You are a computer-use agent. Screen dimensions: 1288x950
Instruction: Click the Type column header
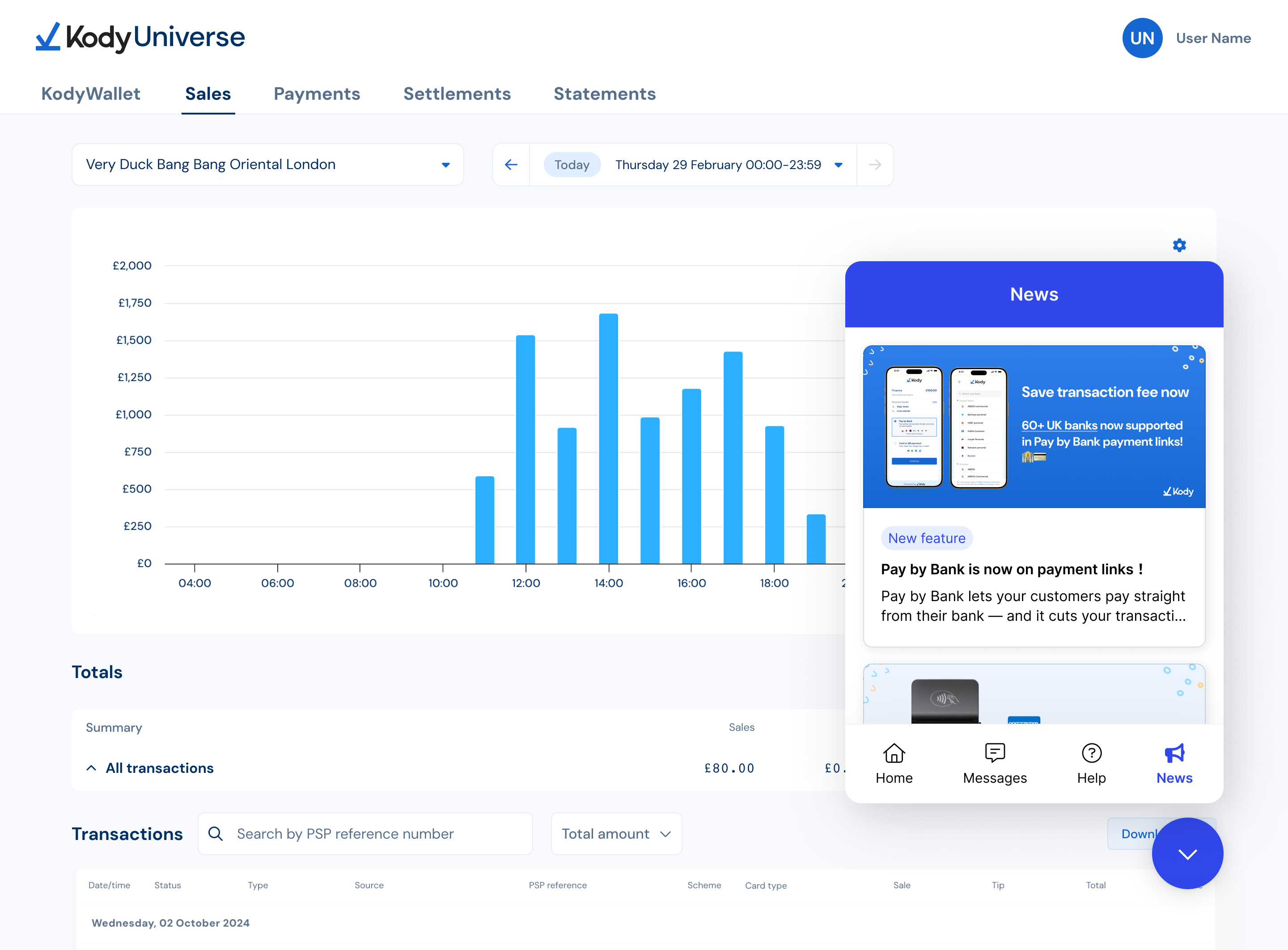tap(258, 886)
